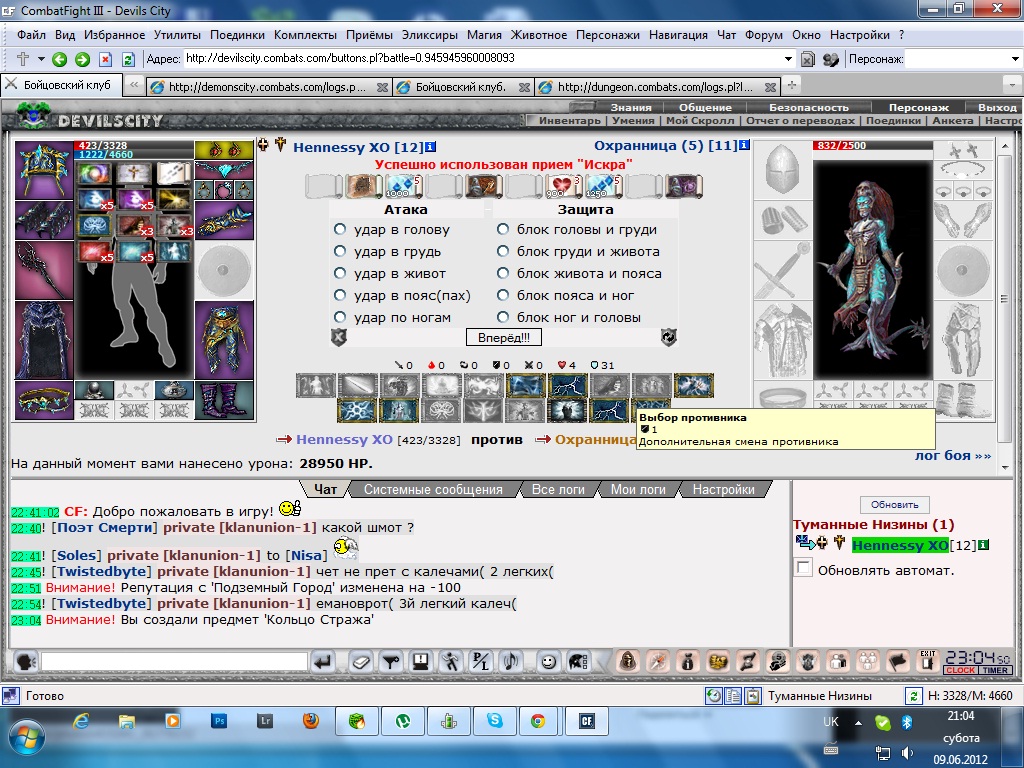Click the 1000 mana elixir scroll slot

[x=404, y=186]
